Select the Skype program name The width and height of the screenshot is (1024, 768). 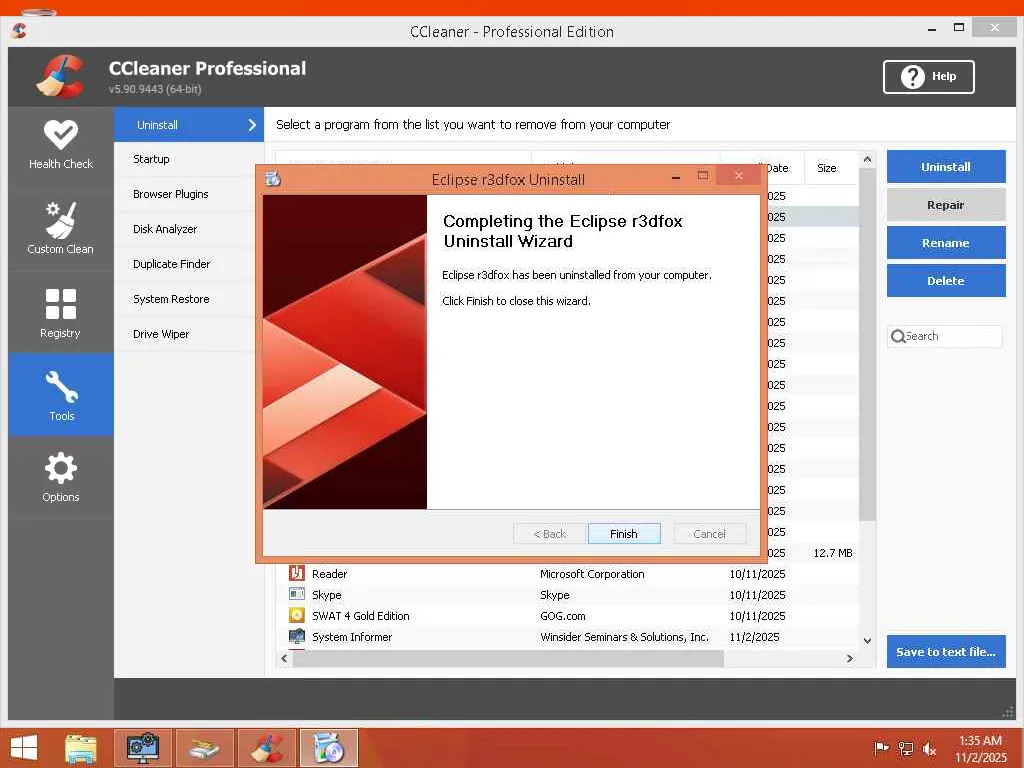[327, 594]
